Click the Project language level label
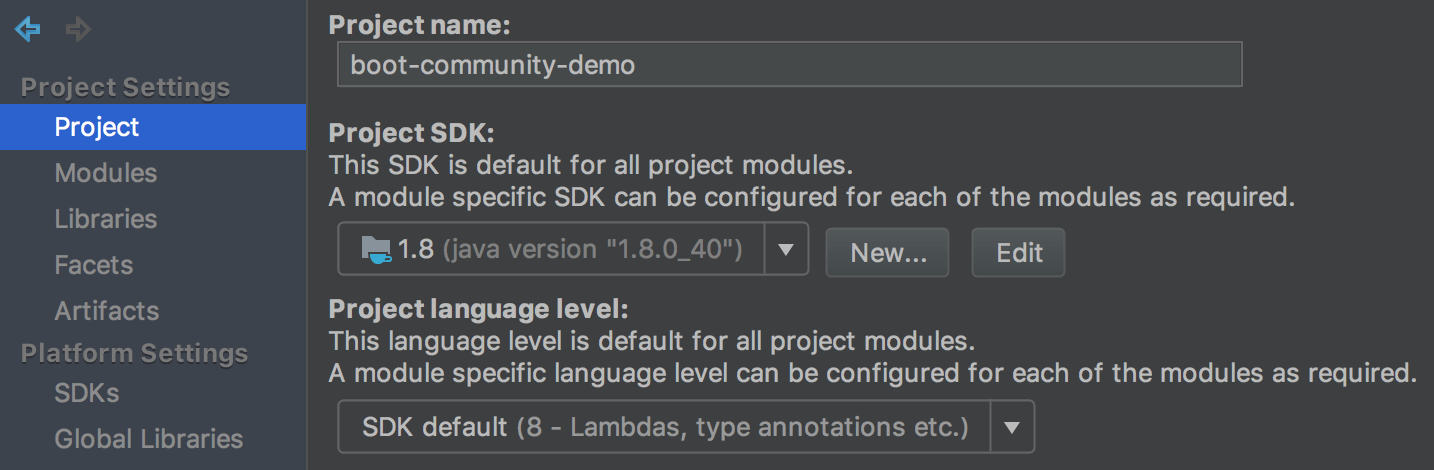This screenshot has height=470, width=1434. click(x=478, y=308)
